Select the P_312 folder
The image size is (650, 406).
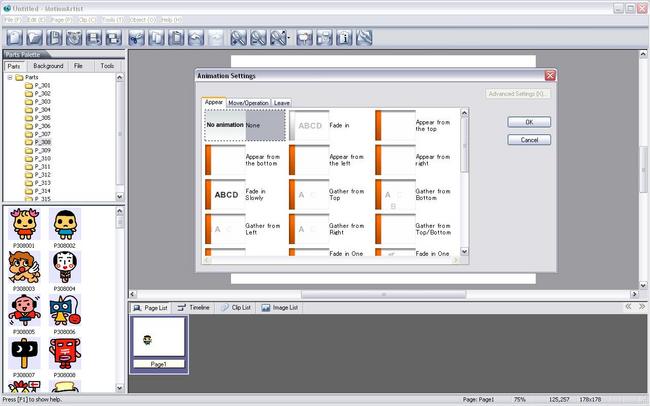click(38, 175)
